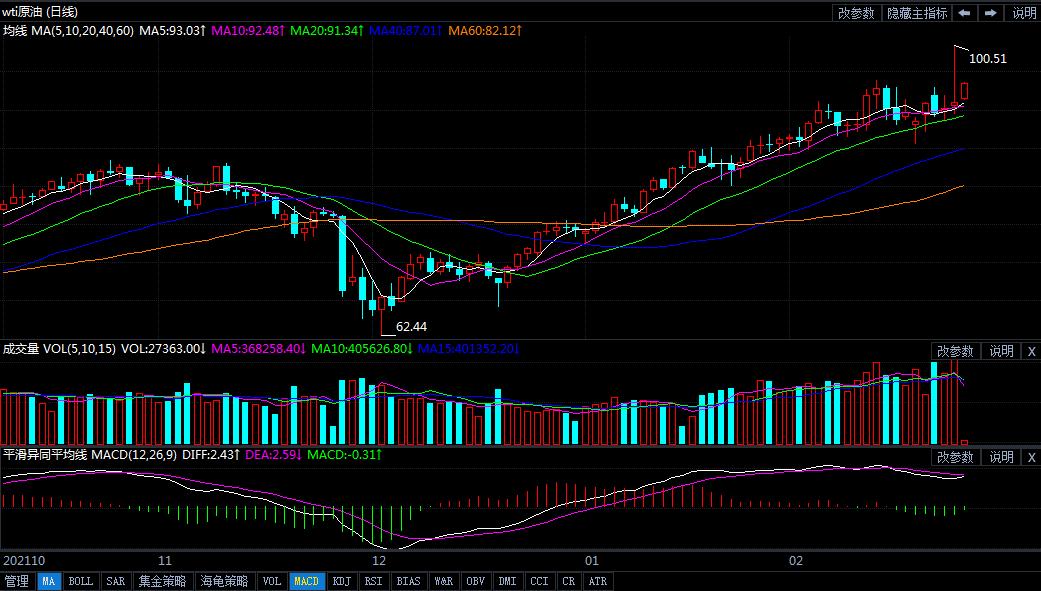The image size is (1041, 591).
Task: Open the 管理 indicator management menu
Action: (17, 581)
